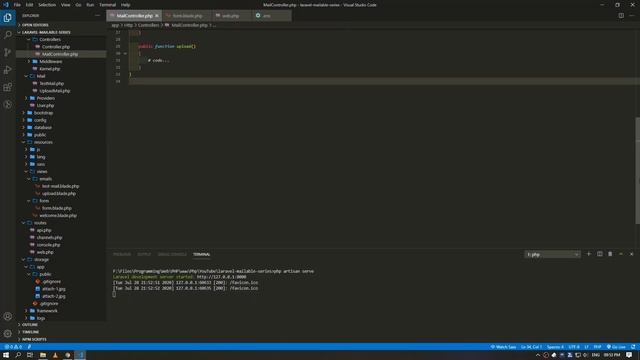
Task: Close the terminal panel
Action: (x=631, y=254)
